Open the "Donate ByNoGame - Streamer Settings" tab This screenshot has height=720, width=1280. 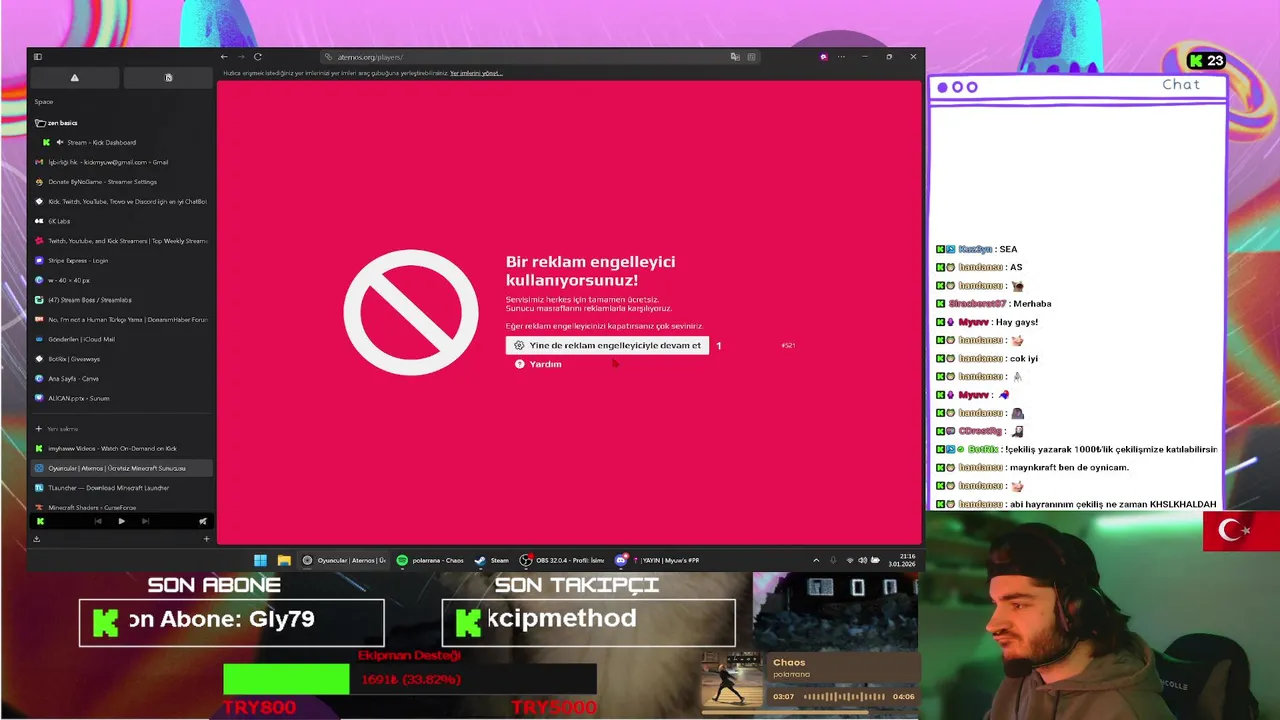pyautogui.click(x=122, y=182)
